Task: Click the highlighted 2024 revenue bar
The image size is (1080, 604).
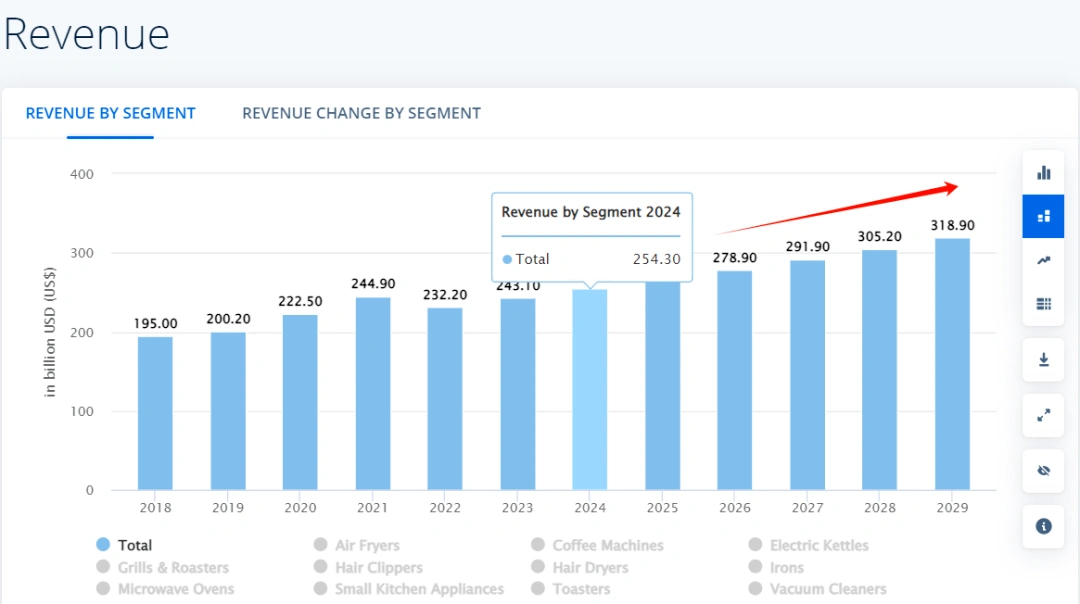Action: tap(590, 390)
